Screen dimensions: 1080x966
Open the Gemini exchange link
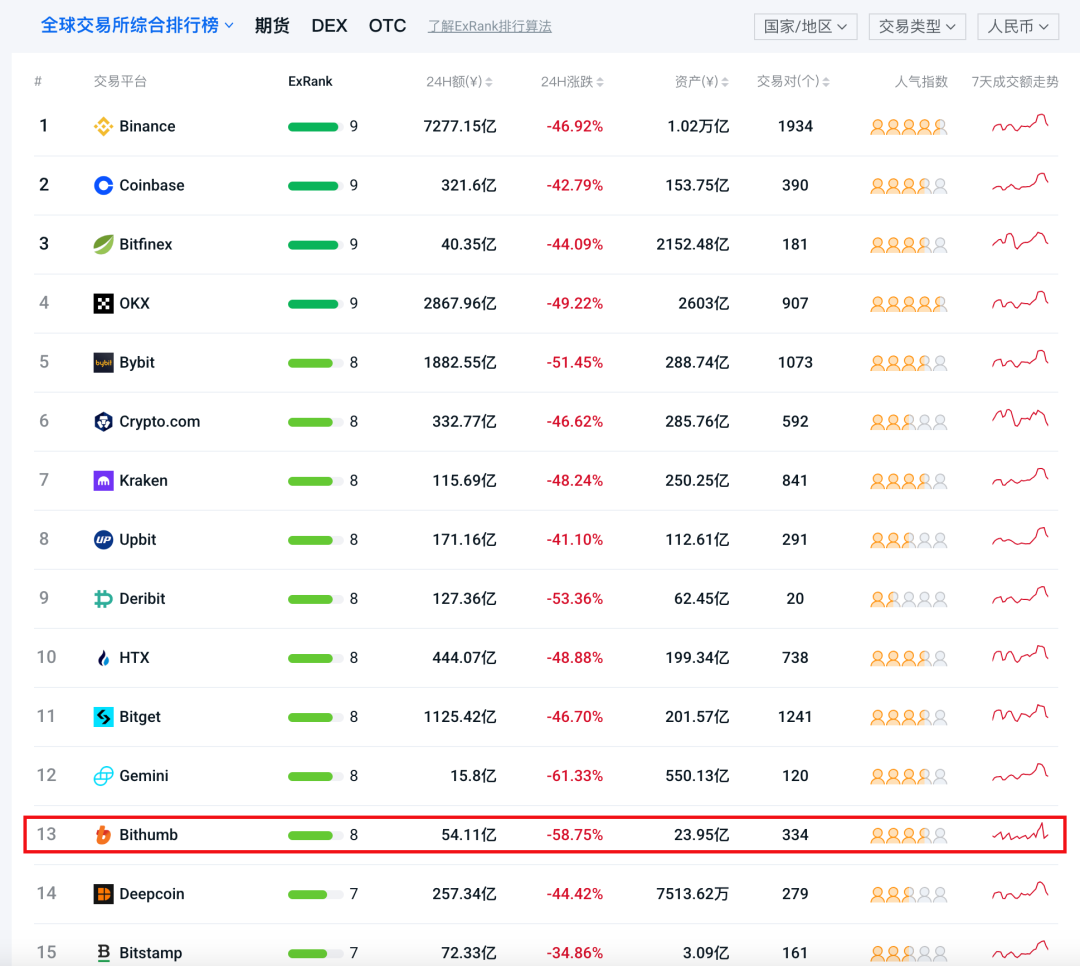click(x=144, y=776)
